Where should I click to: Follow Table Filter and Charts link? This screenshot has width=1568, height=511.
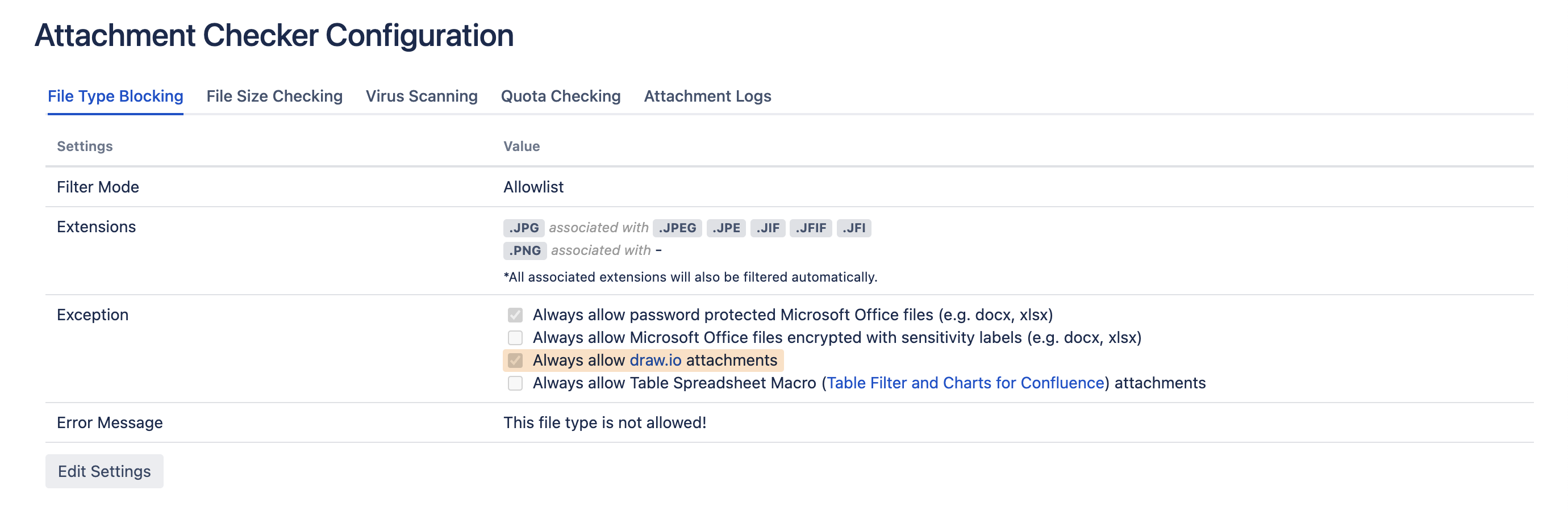(x=965, y=383)
